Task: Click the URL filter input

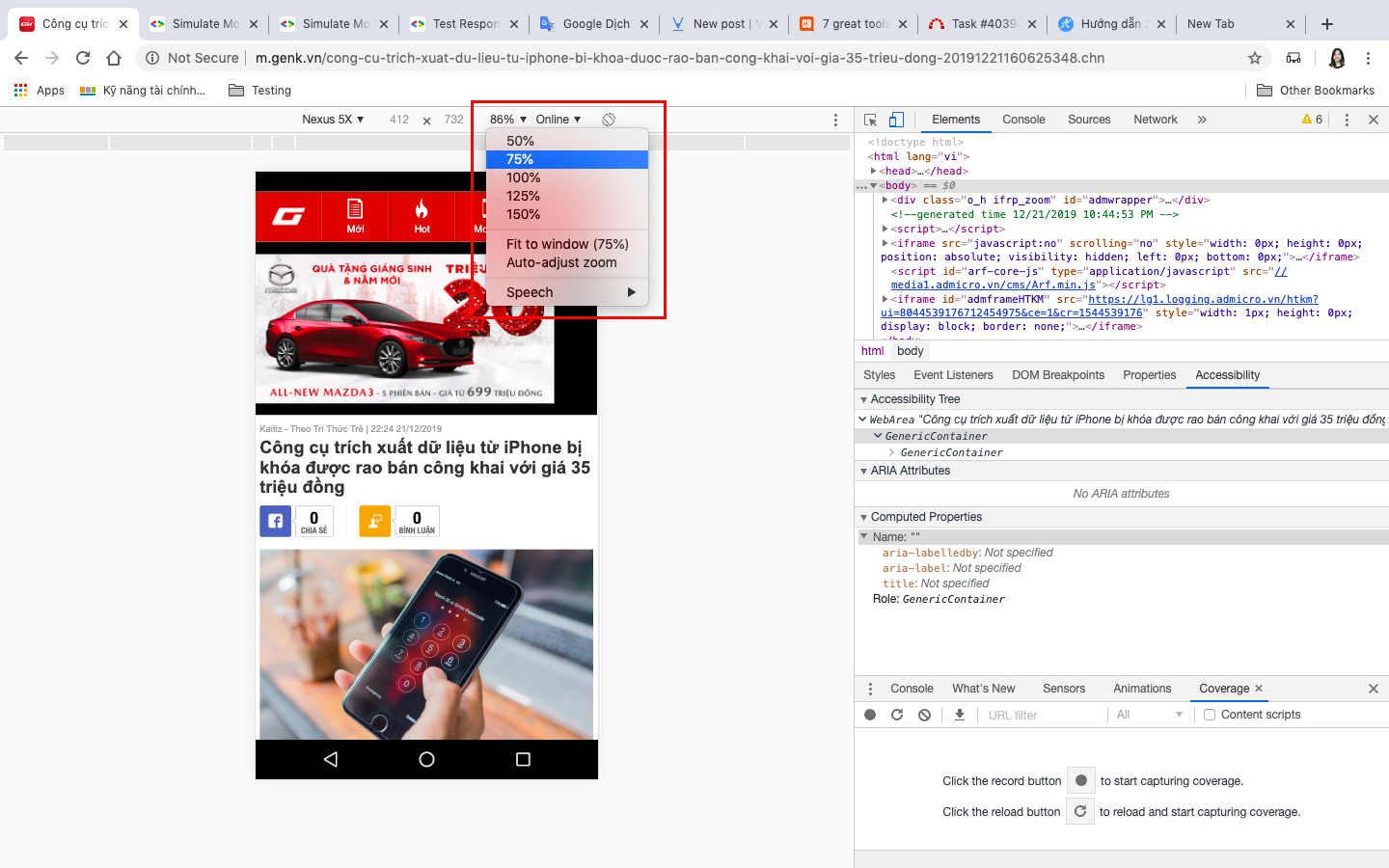Action: pos(1044,715)
